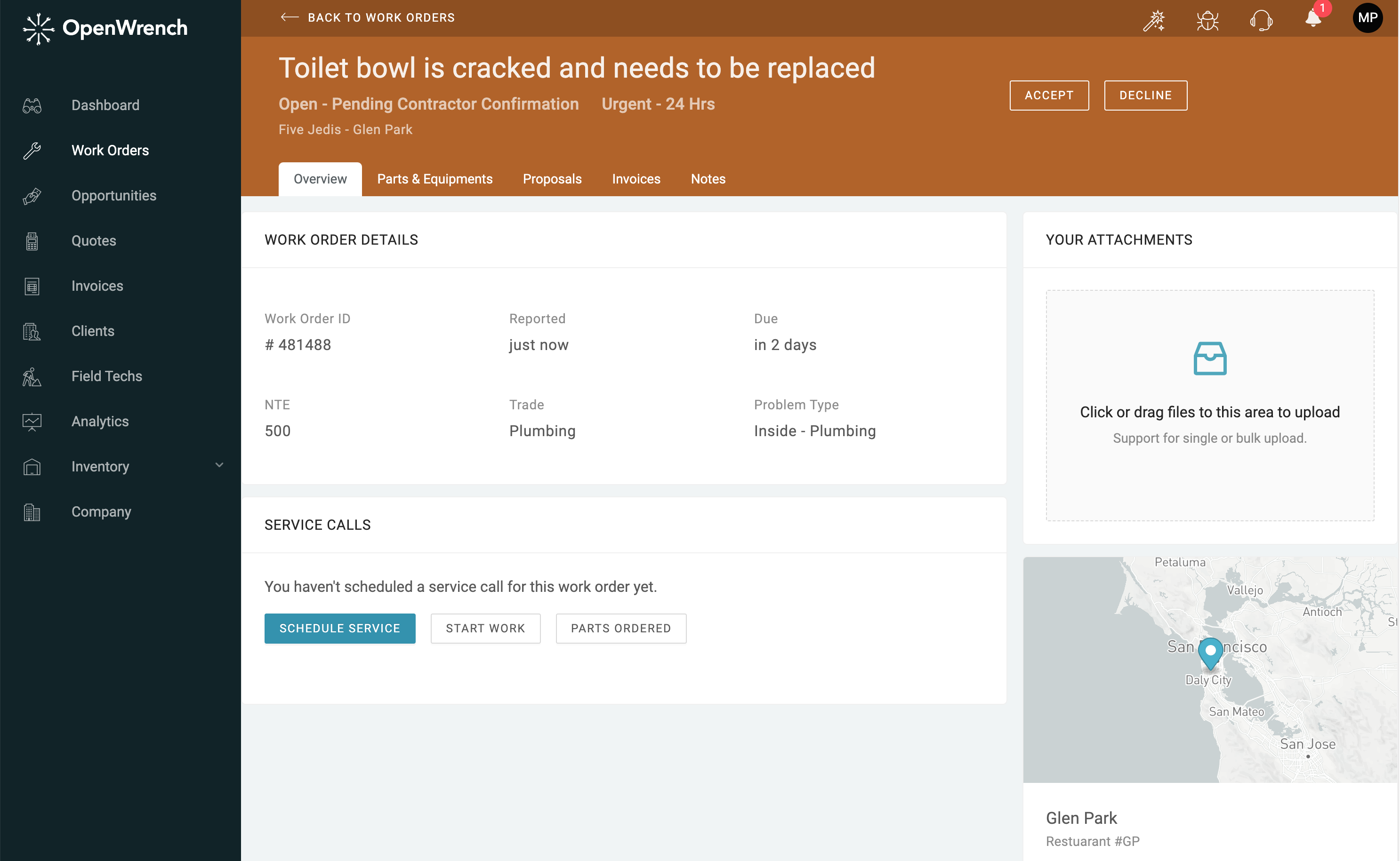Click work order ID # 481488
The width and height of the screenshot is (1400, 861).
coord(298,345)
